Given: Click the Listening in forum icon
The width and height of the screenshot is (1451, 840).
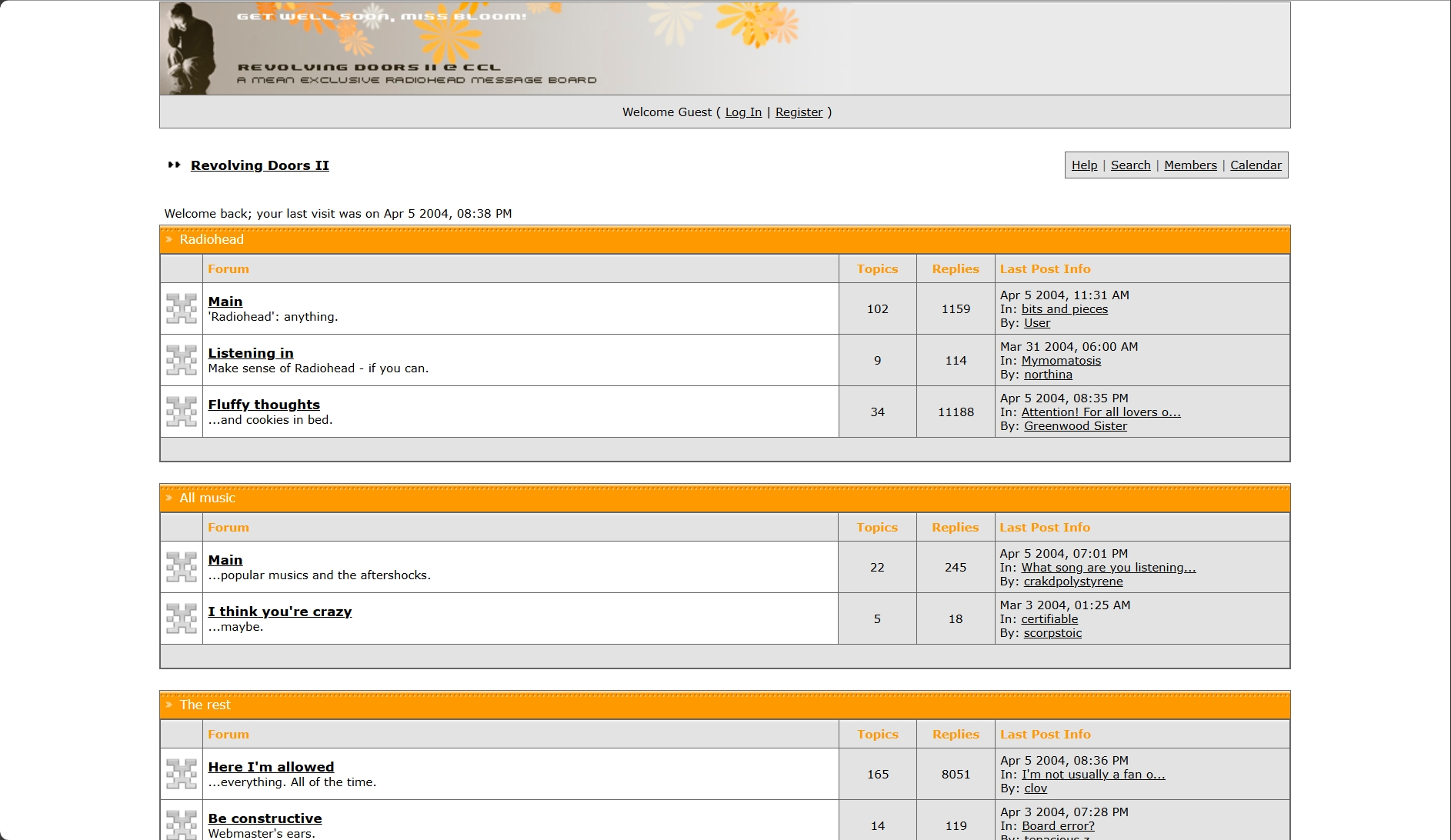Looking at the screenshot, I should (x=181, y=360).
